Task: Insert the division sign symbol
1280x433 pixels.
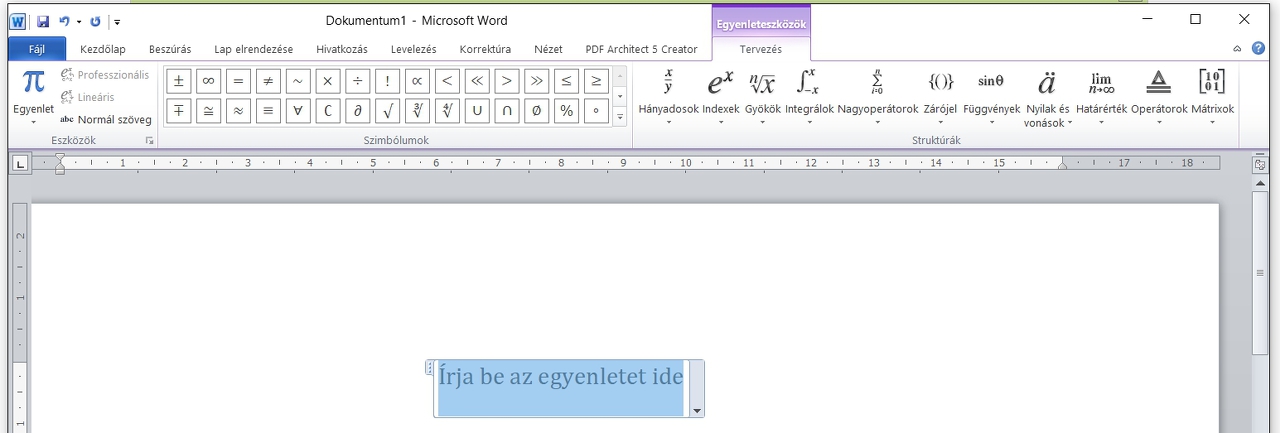Action: [x=358, y=81]
